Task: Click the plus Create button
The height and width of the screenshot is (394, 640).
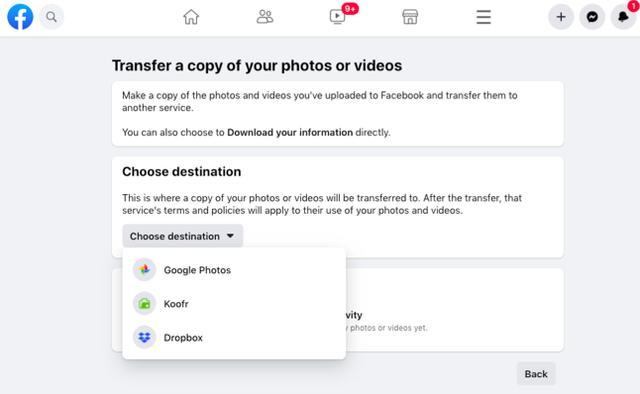Action: (x=561, y=17)
